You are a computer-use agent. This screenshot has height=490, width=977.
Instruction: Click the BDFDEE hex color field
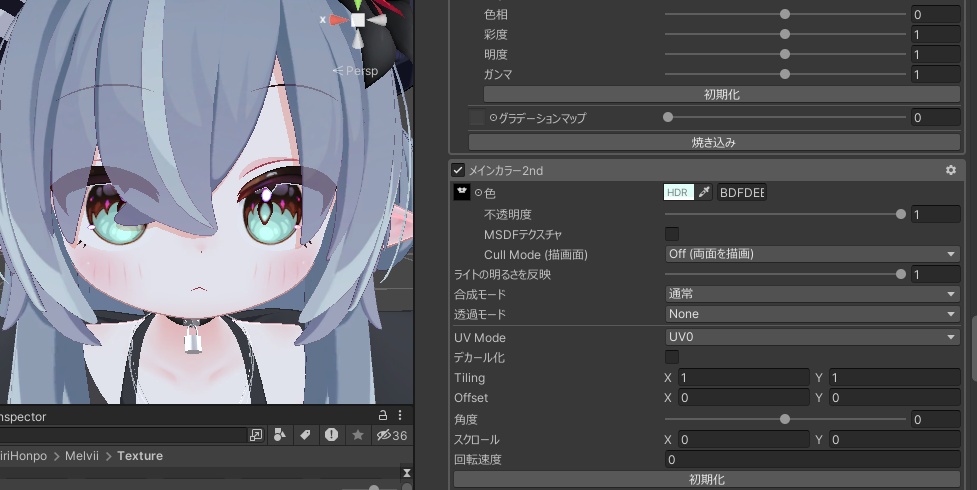[x=741, y=192]
